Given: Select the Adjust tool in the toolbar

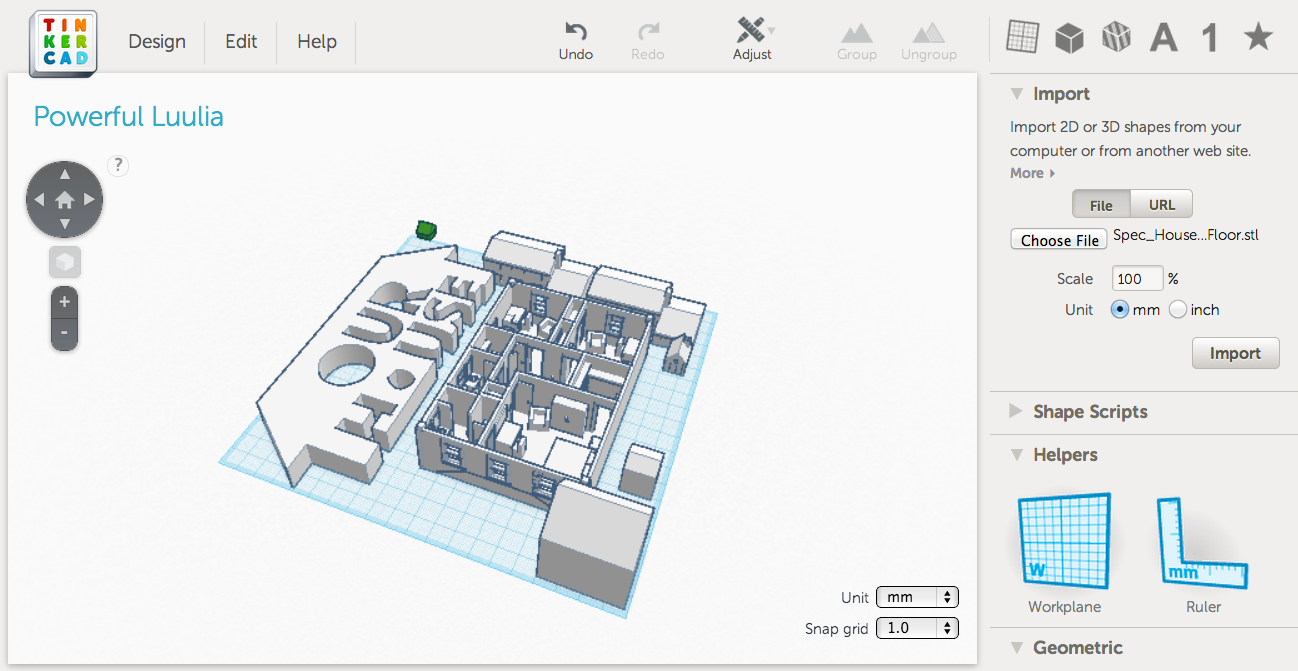Looking at the screenshot, I should 752,40.
